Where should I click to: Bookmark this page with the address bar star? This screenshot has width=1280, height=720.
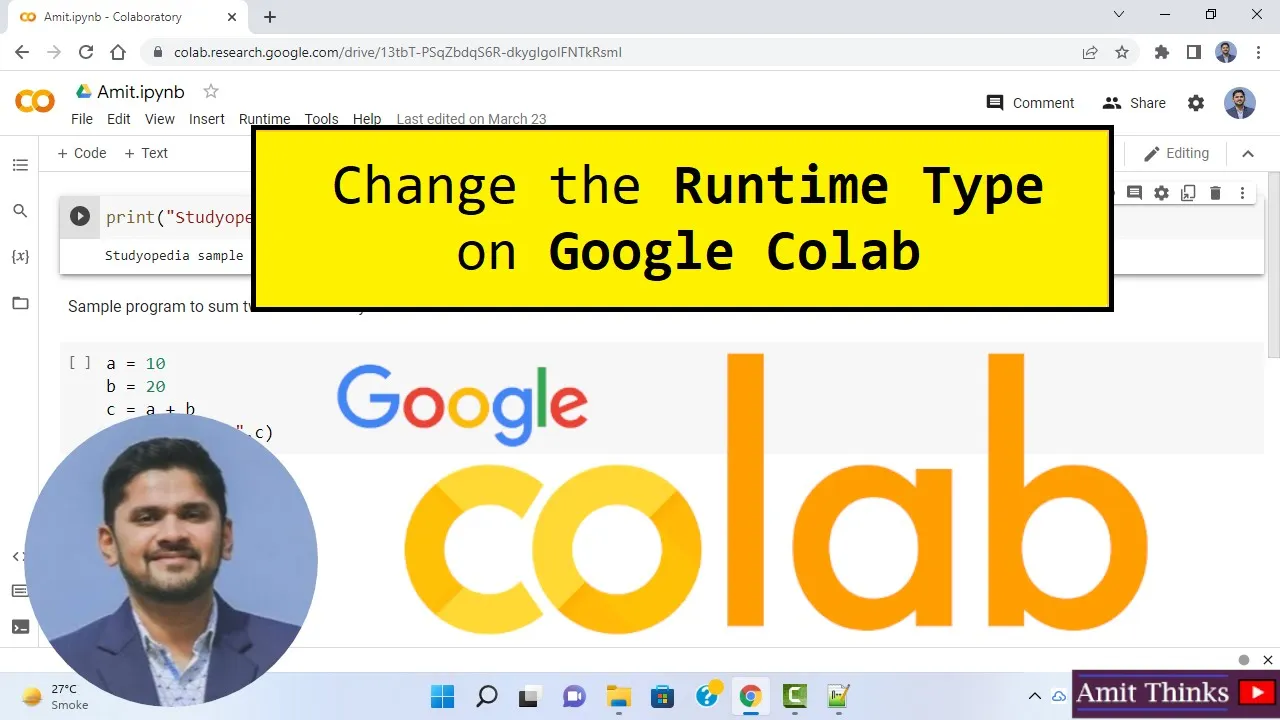tap(1122, 52)
